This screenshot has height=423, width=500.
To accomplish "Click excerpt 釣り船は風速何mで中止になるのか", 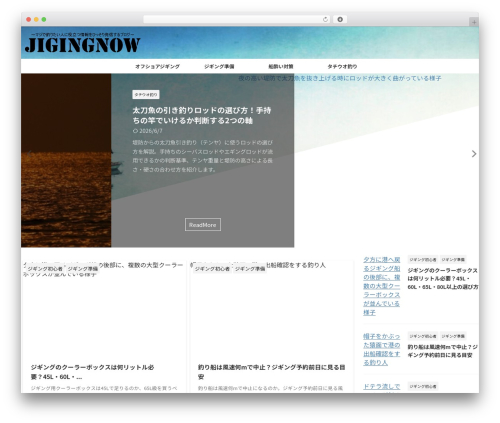I will coord(270,388).
